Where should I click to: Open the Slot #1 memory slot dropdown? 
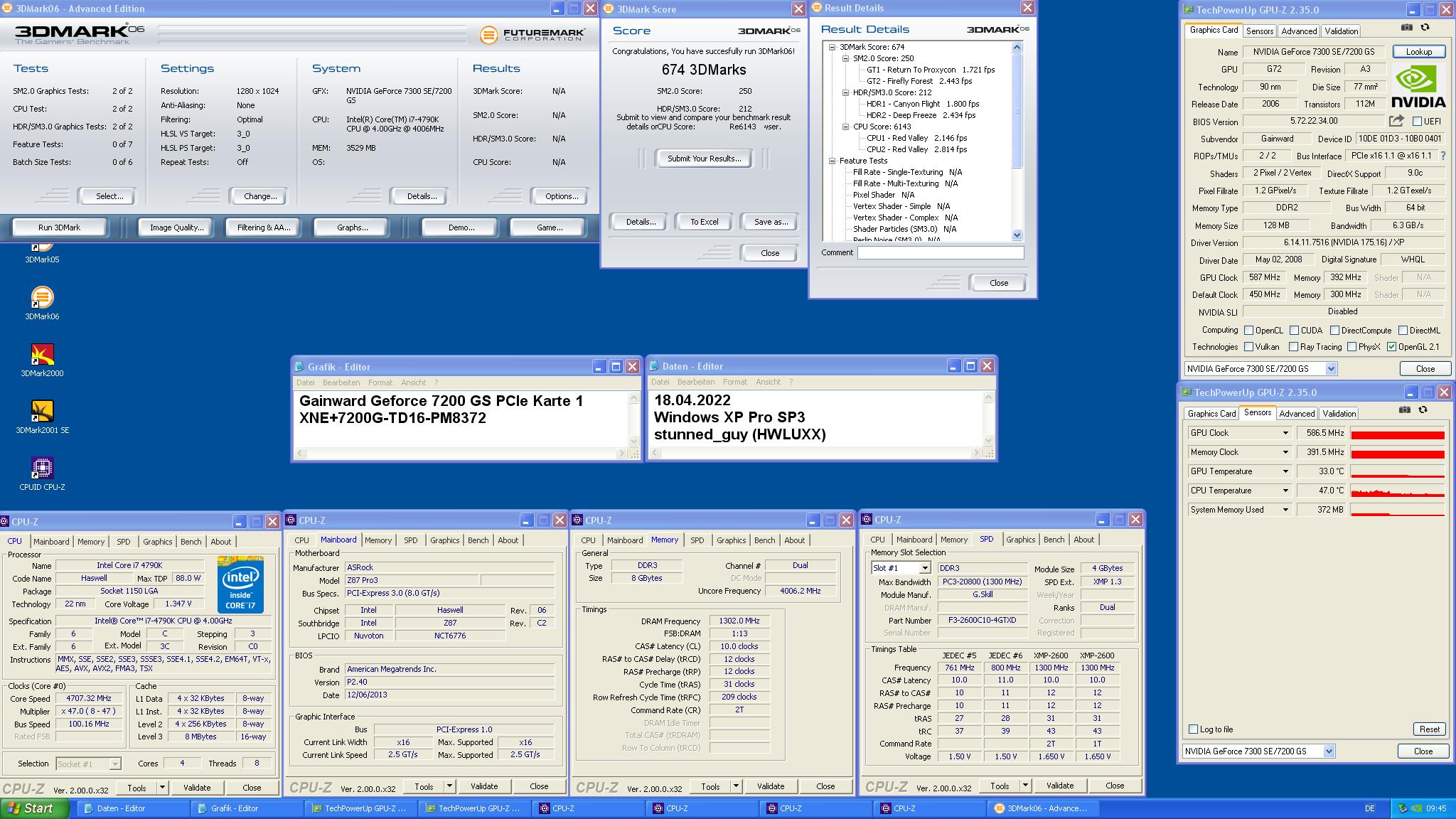pos(924,568)
